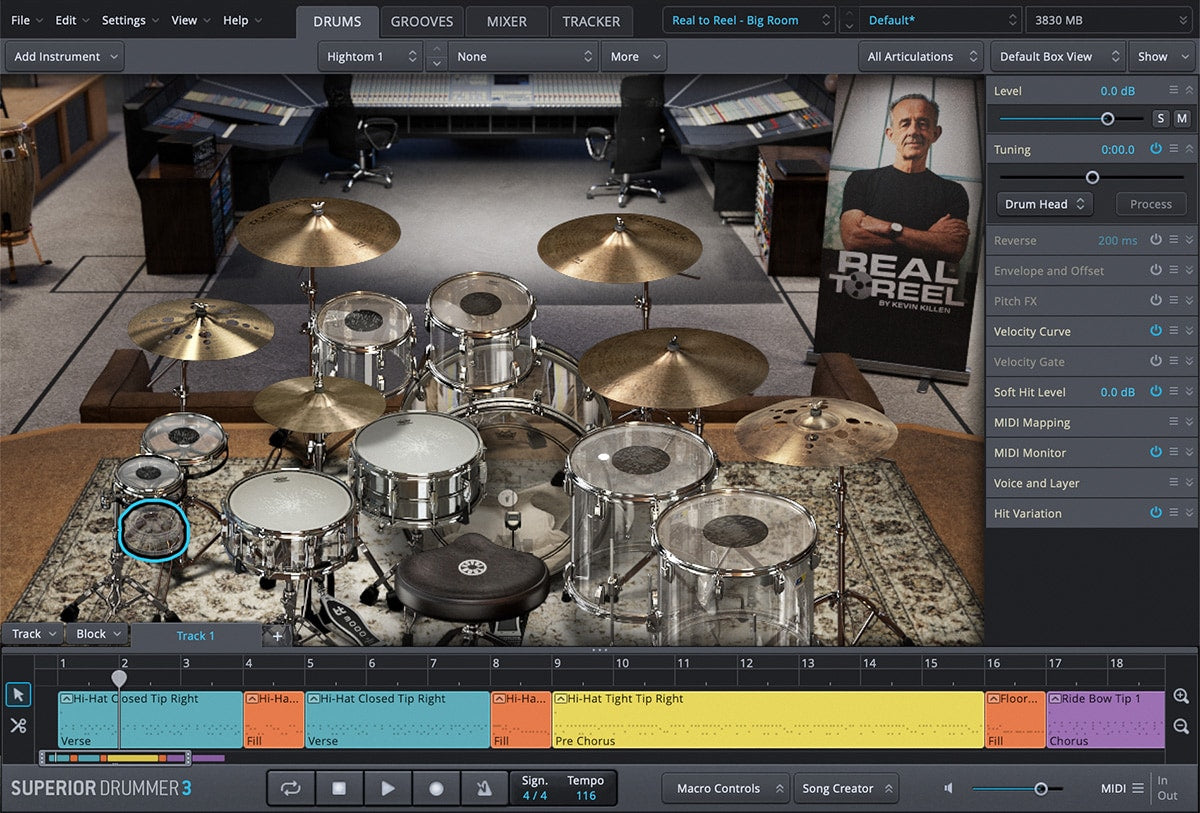Click the record button
Image resolution: width=1200 pixels, height=813 pixels.
(x=436, y=788)
